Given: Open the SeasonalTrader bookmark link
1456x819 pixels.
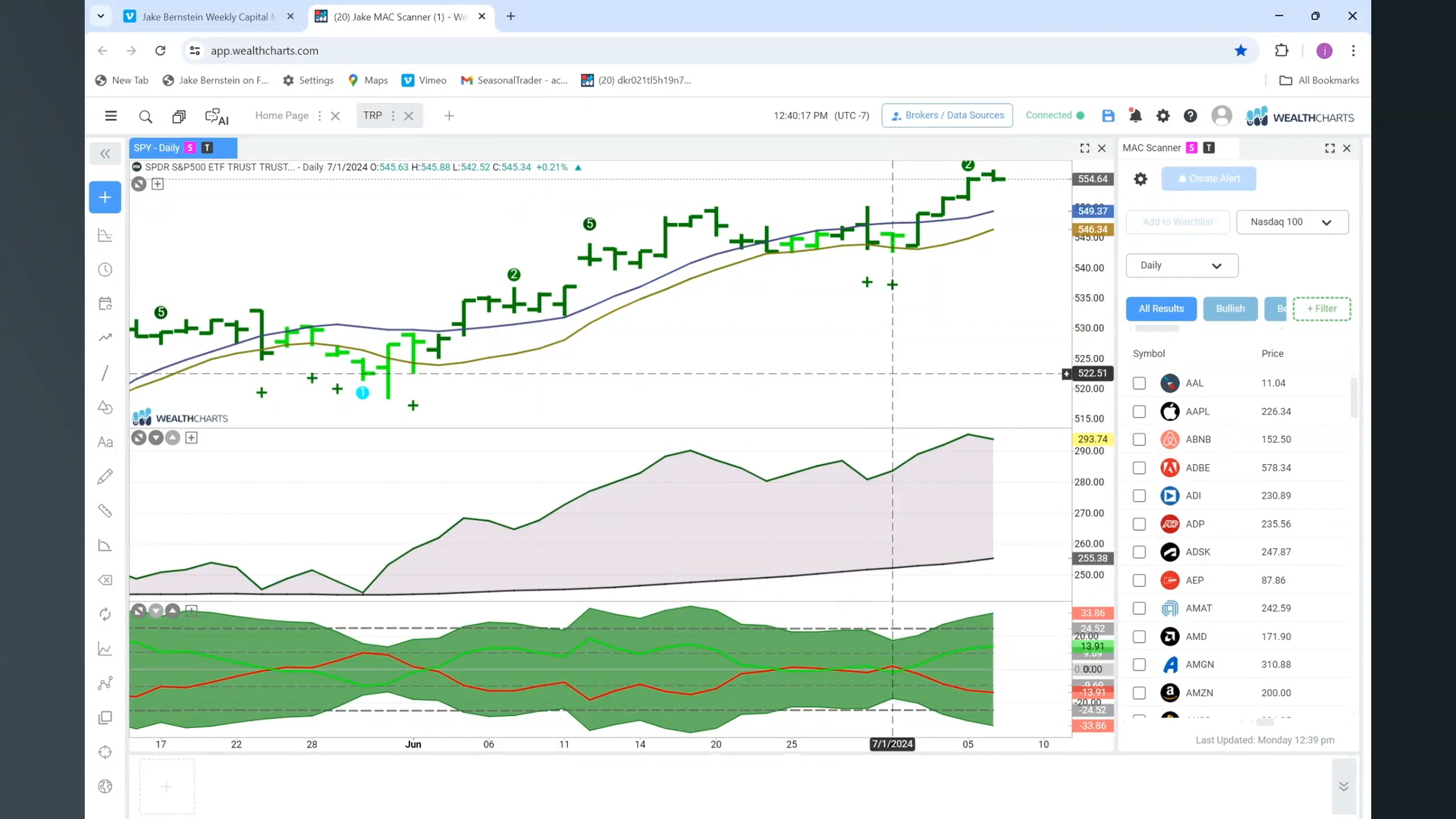Looking at the screenshot, I should 514,80.
